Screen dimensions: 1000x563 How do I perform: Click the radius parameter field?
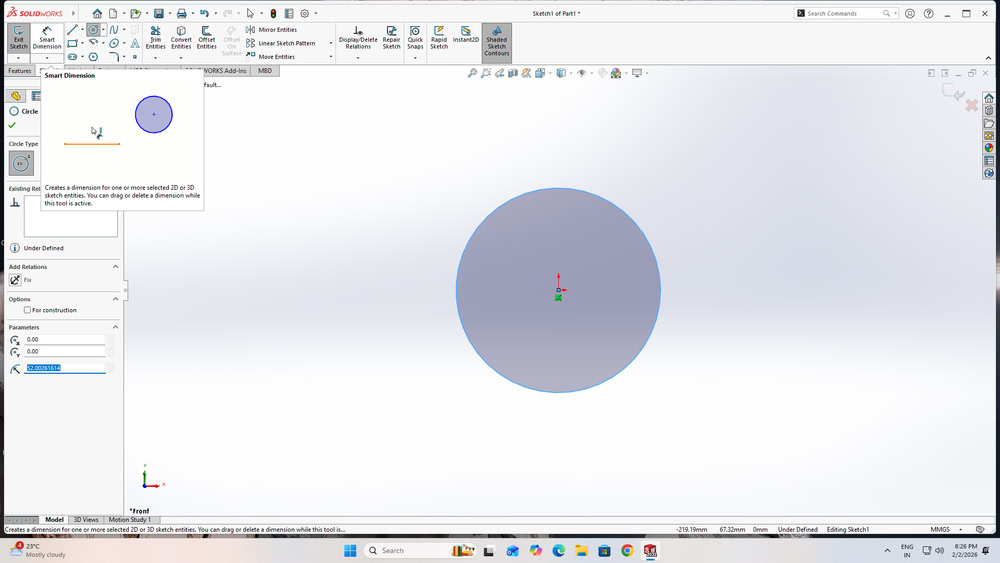pos(64,368)
